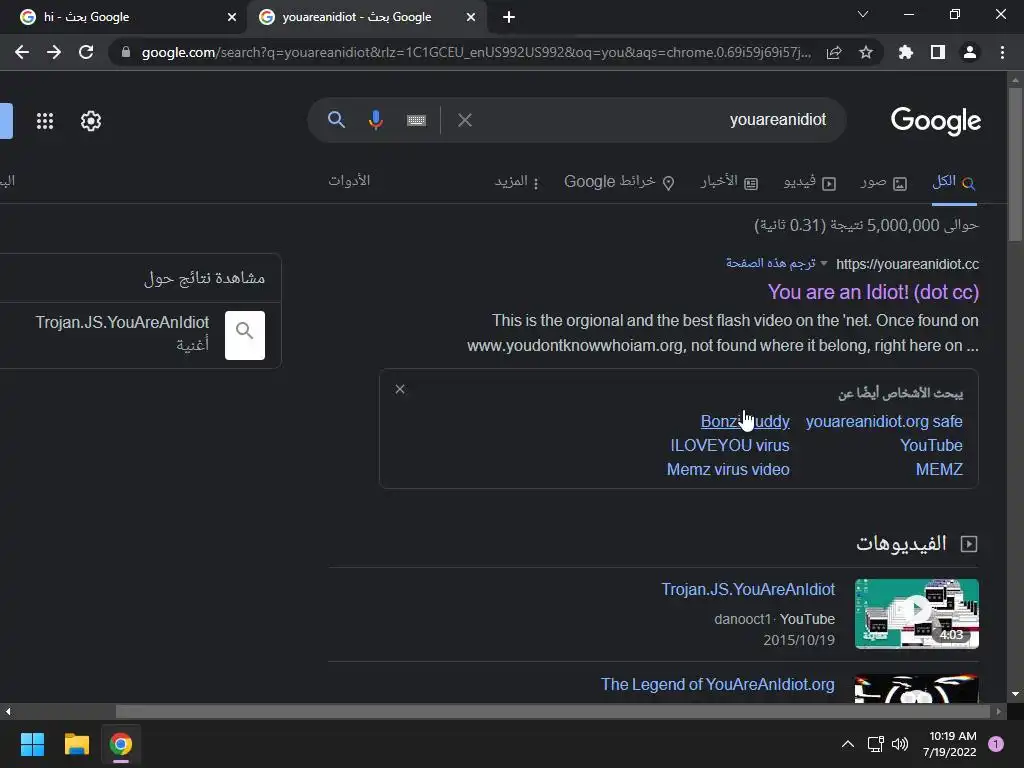Screen dimensions: 1024x768
Task: Clear the search query with the X icon
Action: click(464, 120)
